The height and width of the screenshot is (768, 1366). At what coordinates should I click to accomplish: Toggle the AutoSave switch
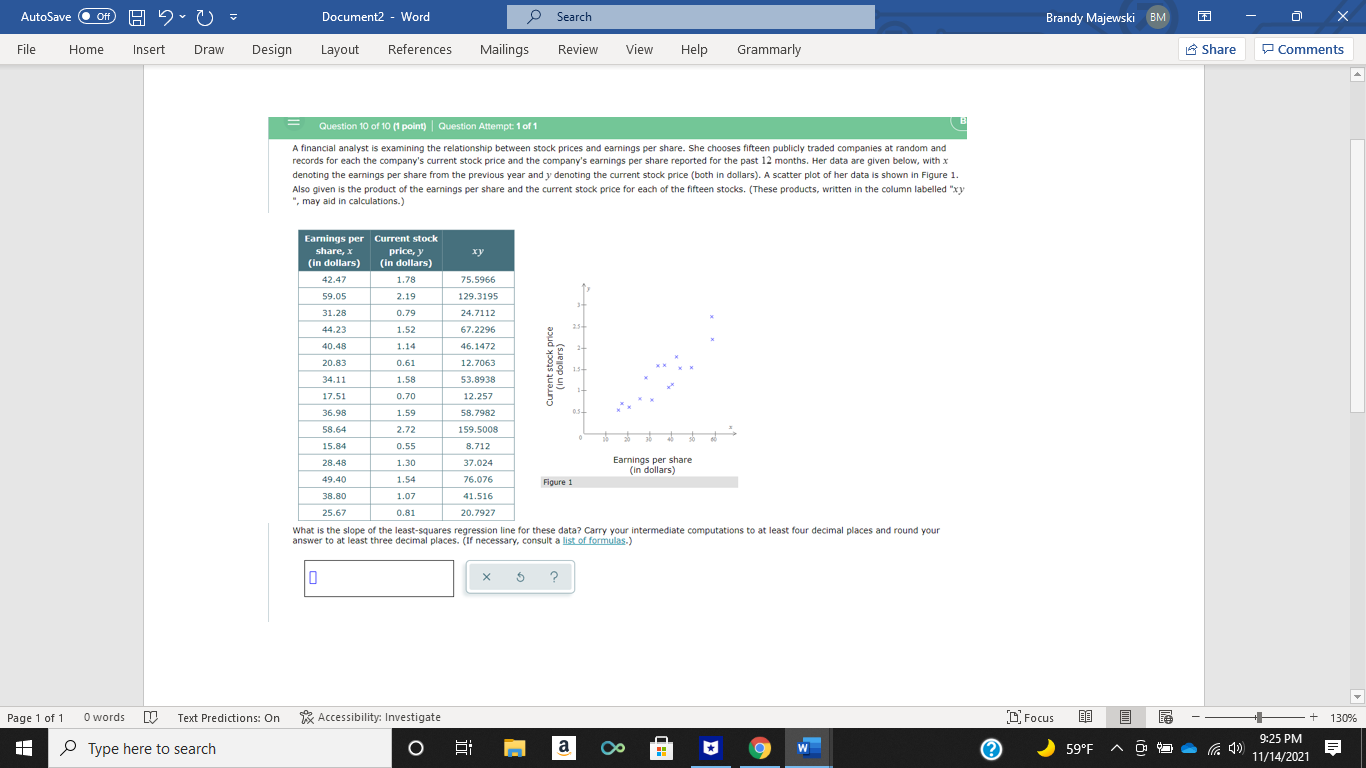[97, 17]
